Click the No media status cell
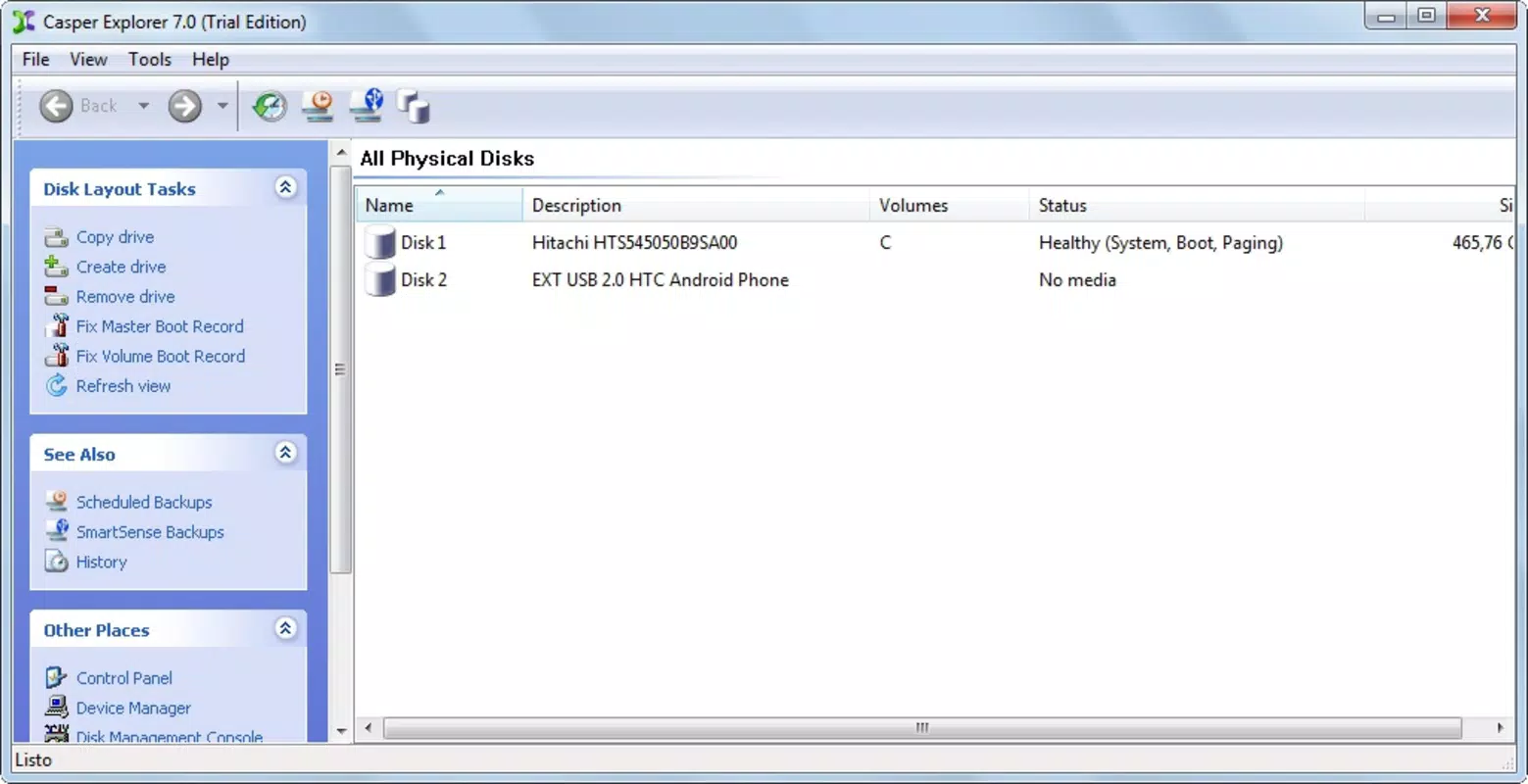The height and width of the screenshot is (784, 1528). pyautogui.click(x=1077, y=280)
